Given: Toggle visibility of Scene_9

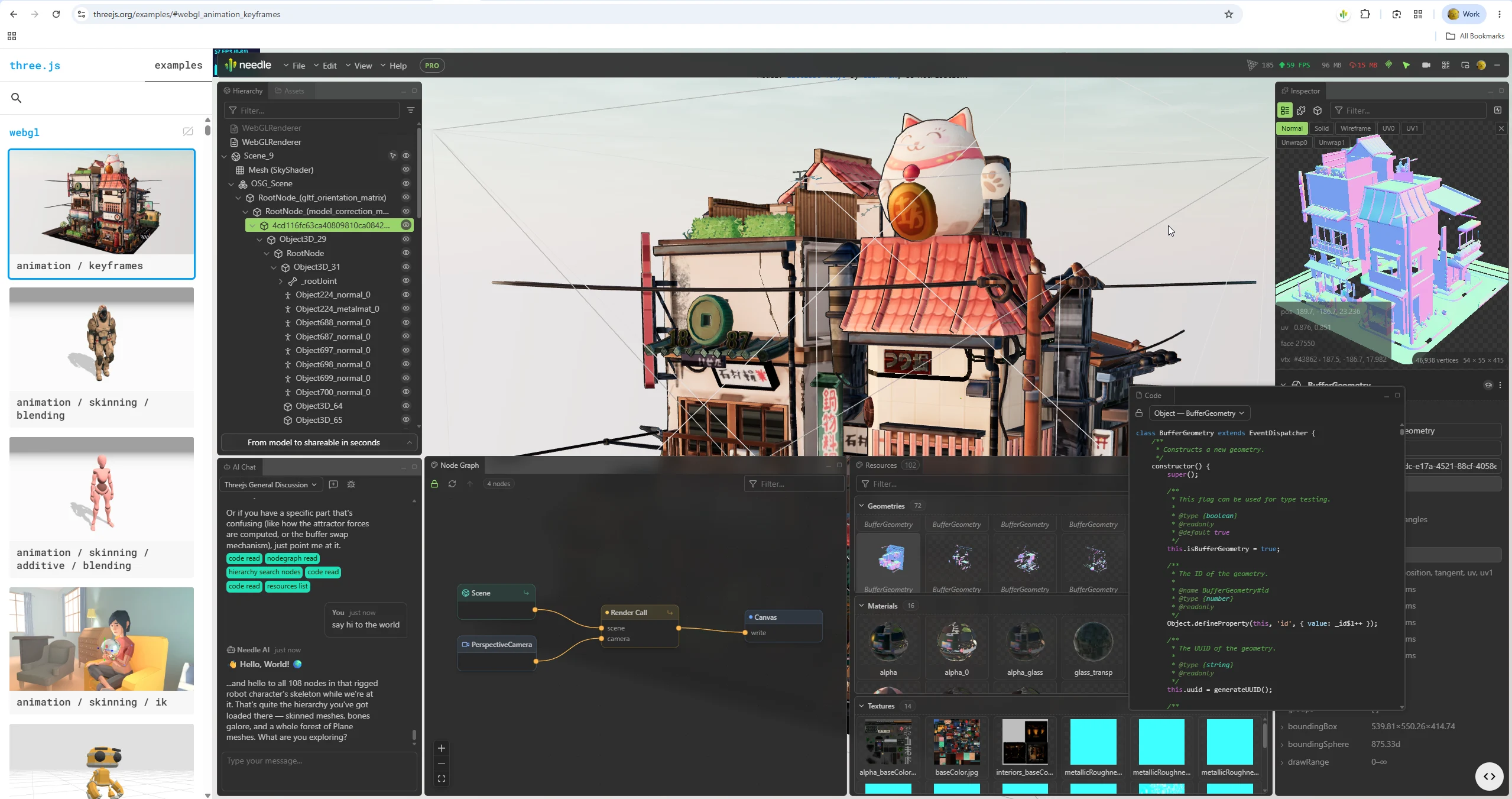Looking at the screenshot, I should point(406,156).
